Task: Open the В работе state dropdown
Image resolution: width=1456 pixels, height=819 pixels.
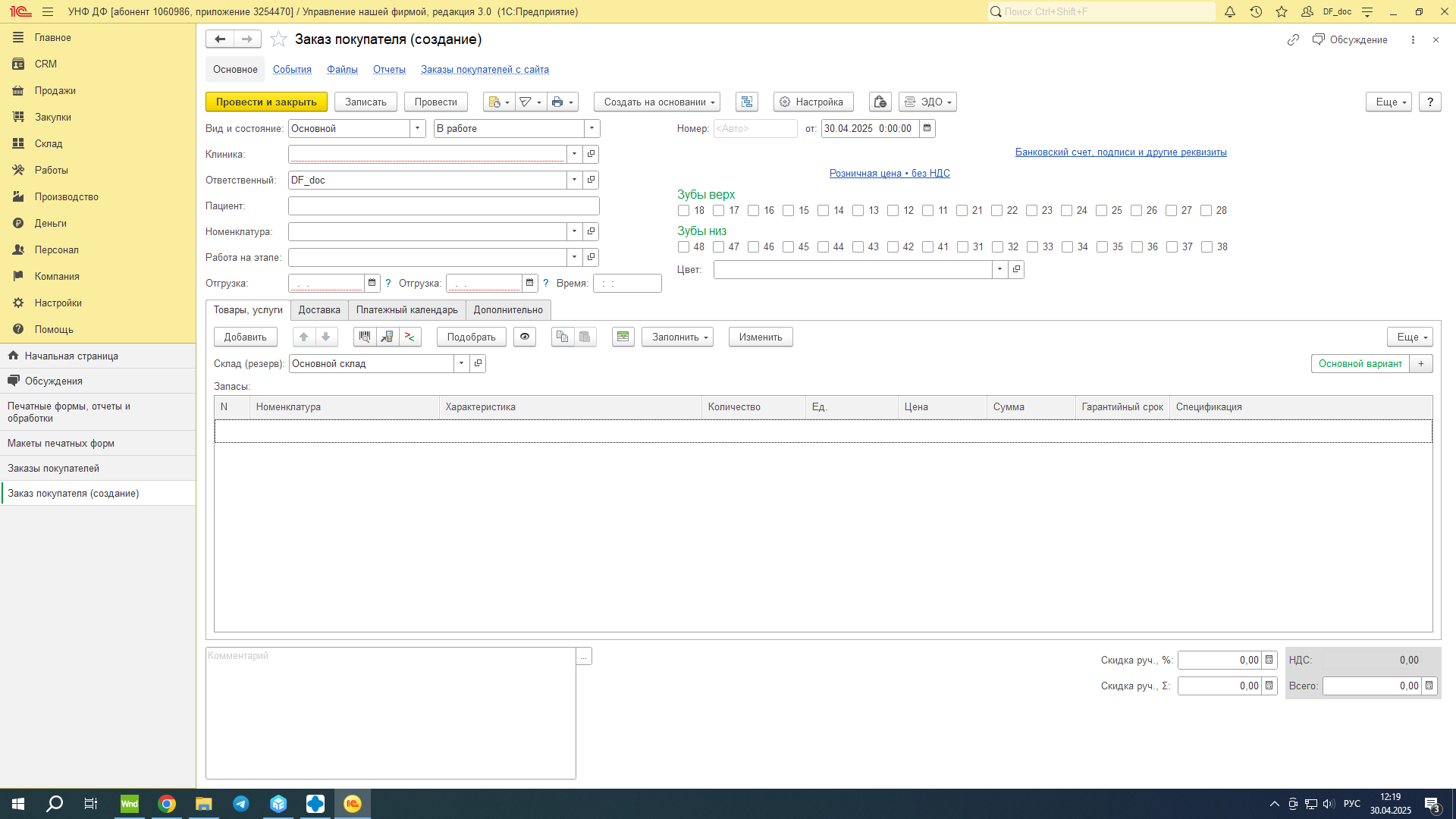Action: coord(592,128)
